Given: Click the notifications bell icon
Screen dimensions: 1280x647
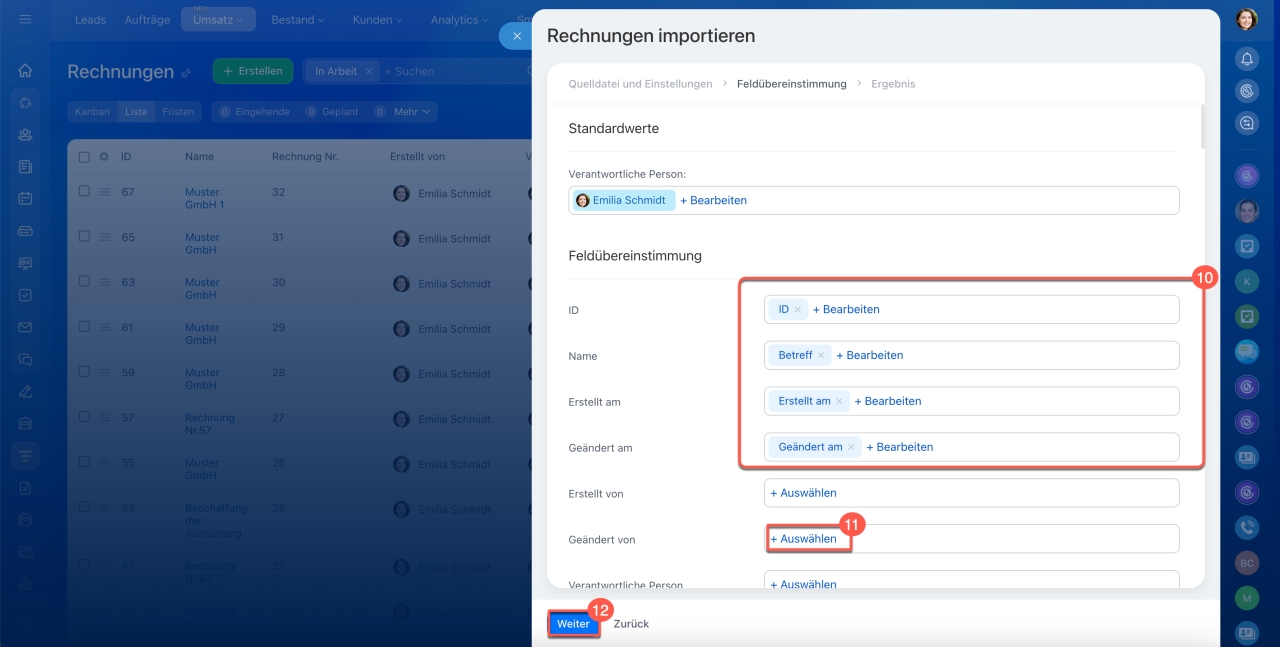Looking at the screenshot, I should pos(1246,59).
